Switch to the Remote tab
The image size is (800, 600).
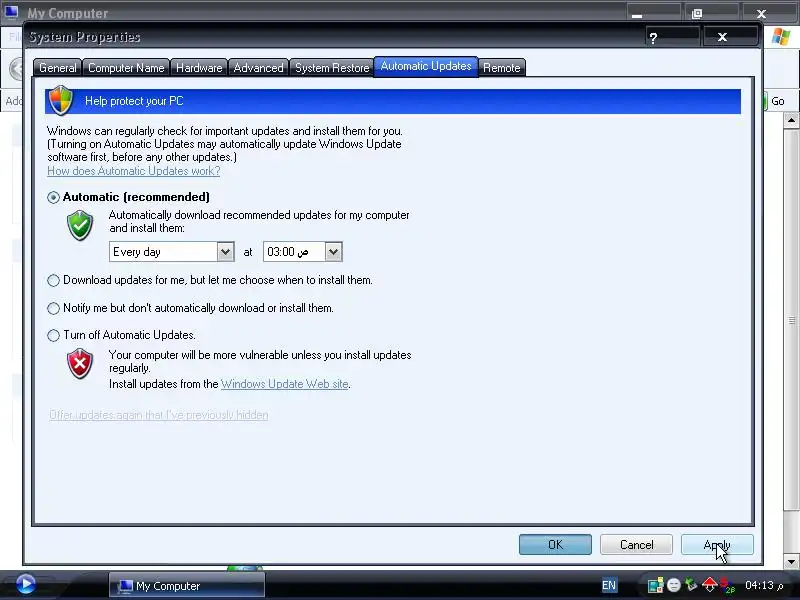[502, 68]
